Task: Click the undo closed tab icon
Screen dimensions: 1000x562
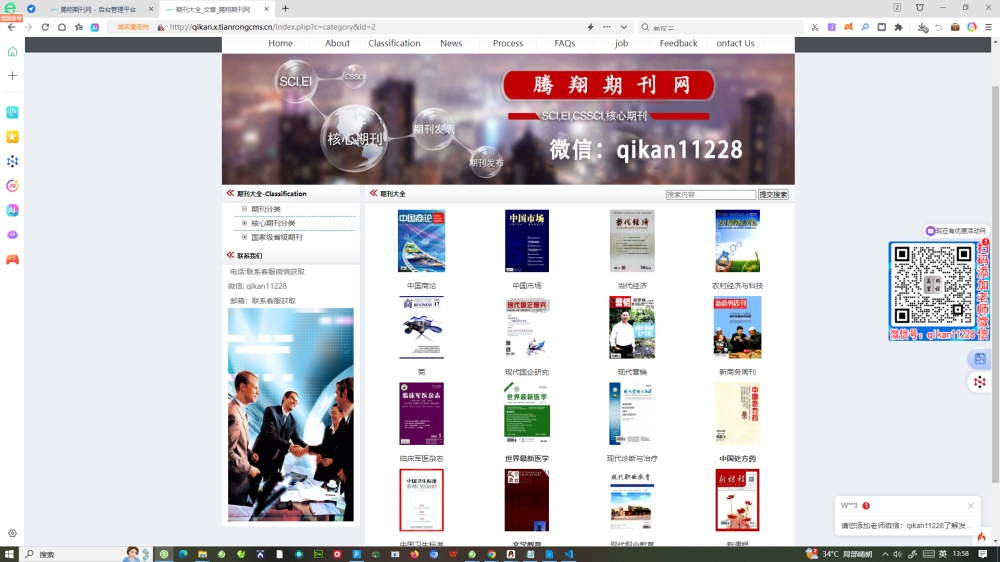Action: pos(939,27)
